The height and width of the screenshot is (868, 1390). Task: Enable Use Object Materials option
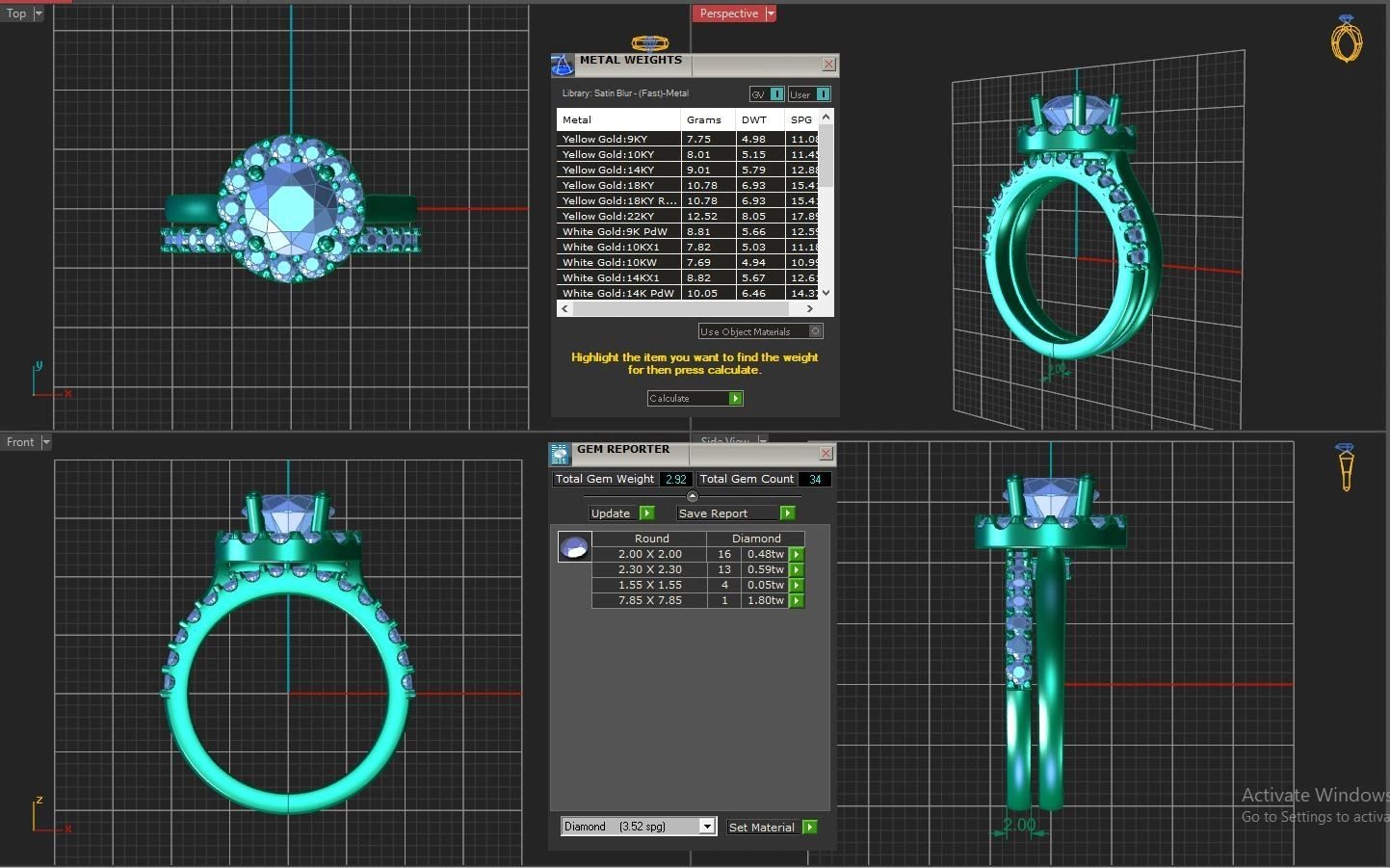[x=815, y=331]
